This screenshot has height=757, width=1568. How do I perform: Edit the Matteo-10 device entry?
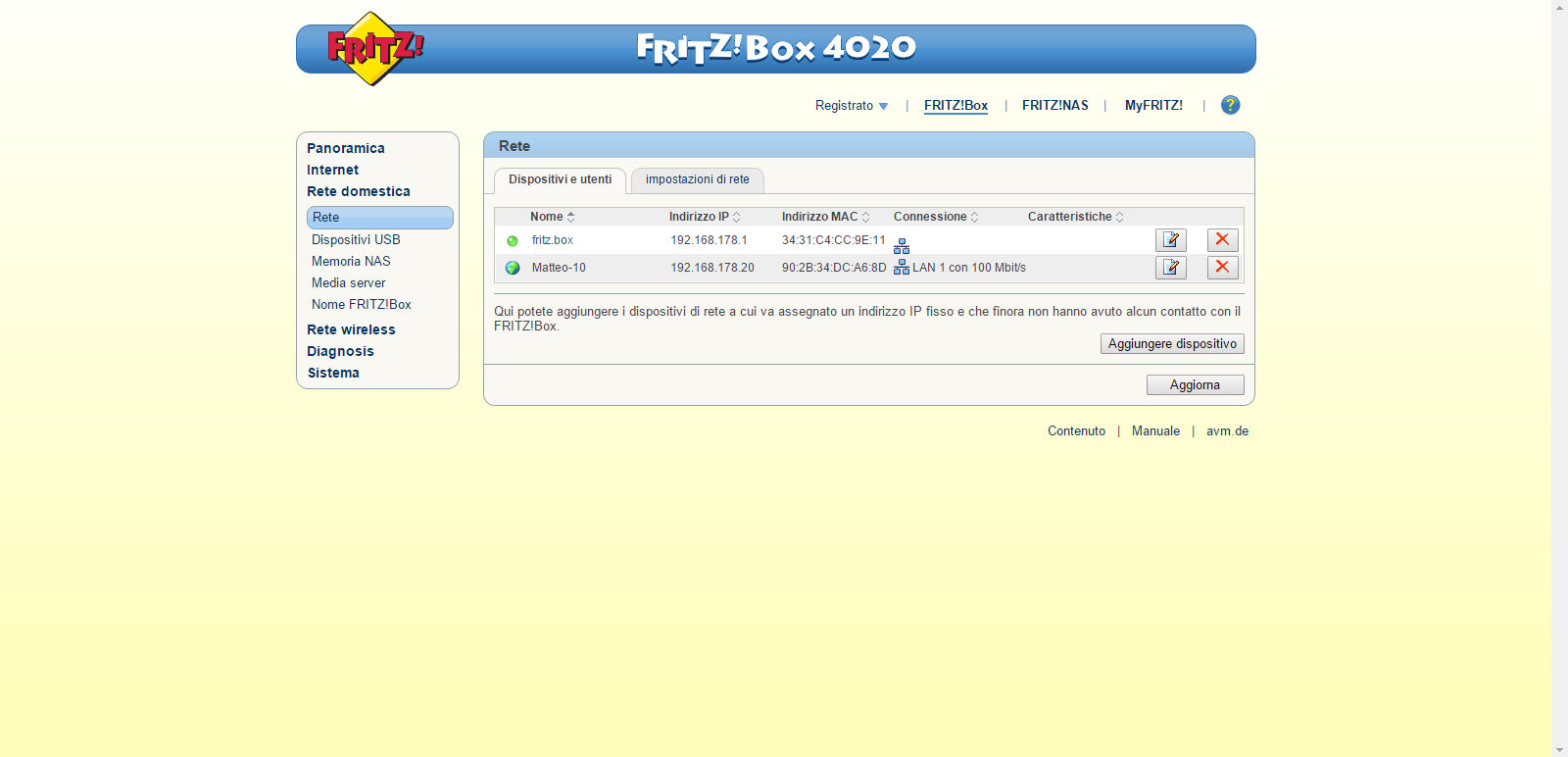(x=1170, y=268)
